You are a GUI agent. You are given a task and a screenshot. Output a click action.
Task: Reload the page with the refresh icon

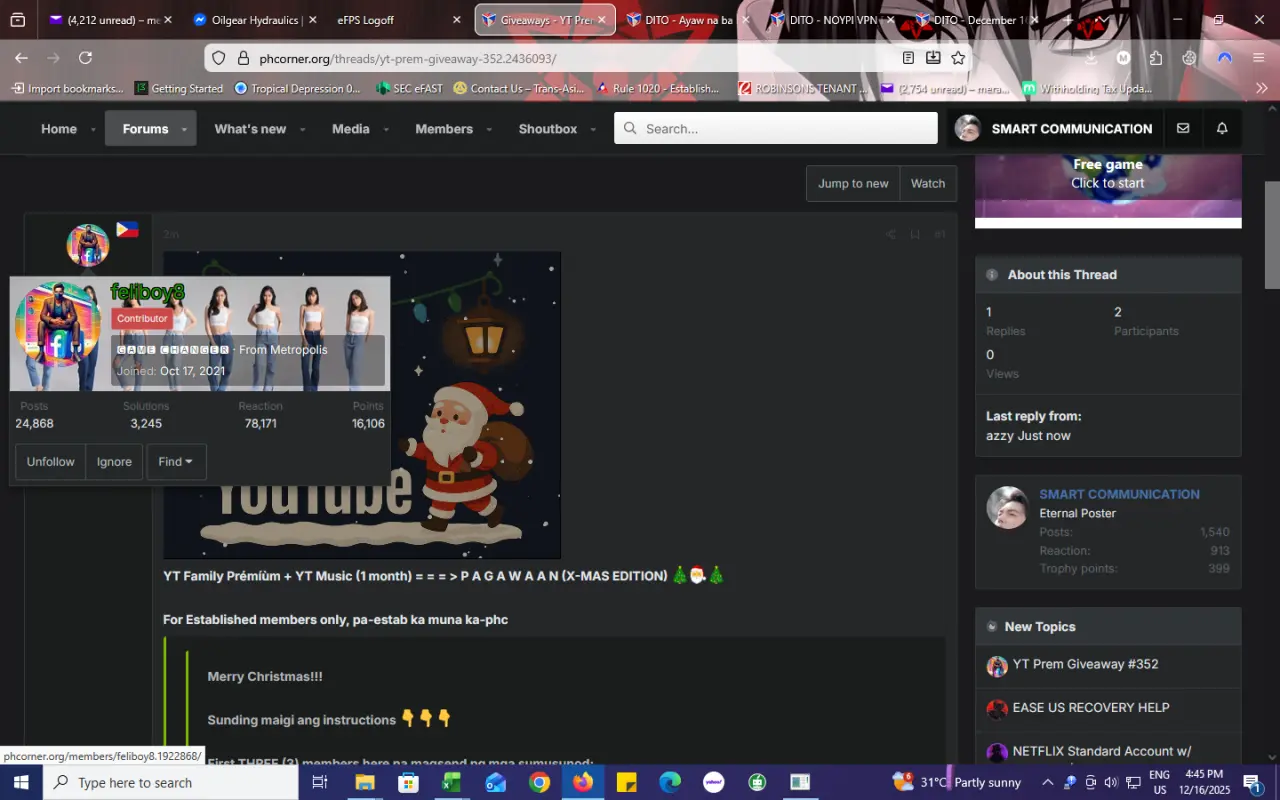click(x=86, y=58)
